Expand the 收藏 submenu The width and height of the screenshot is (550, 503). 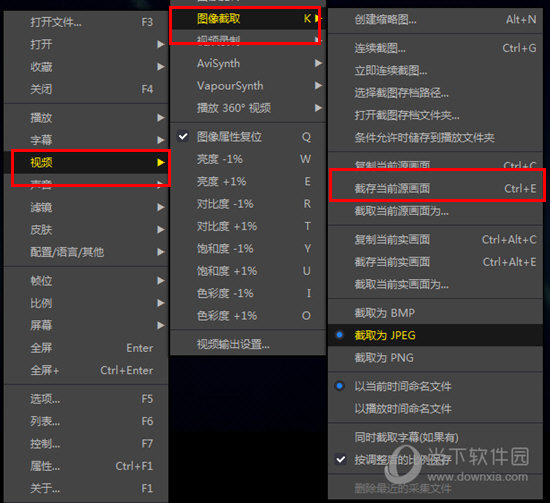click(86, 67)
